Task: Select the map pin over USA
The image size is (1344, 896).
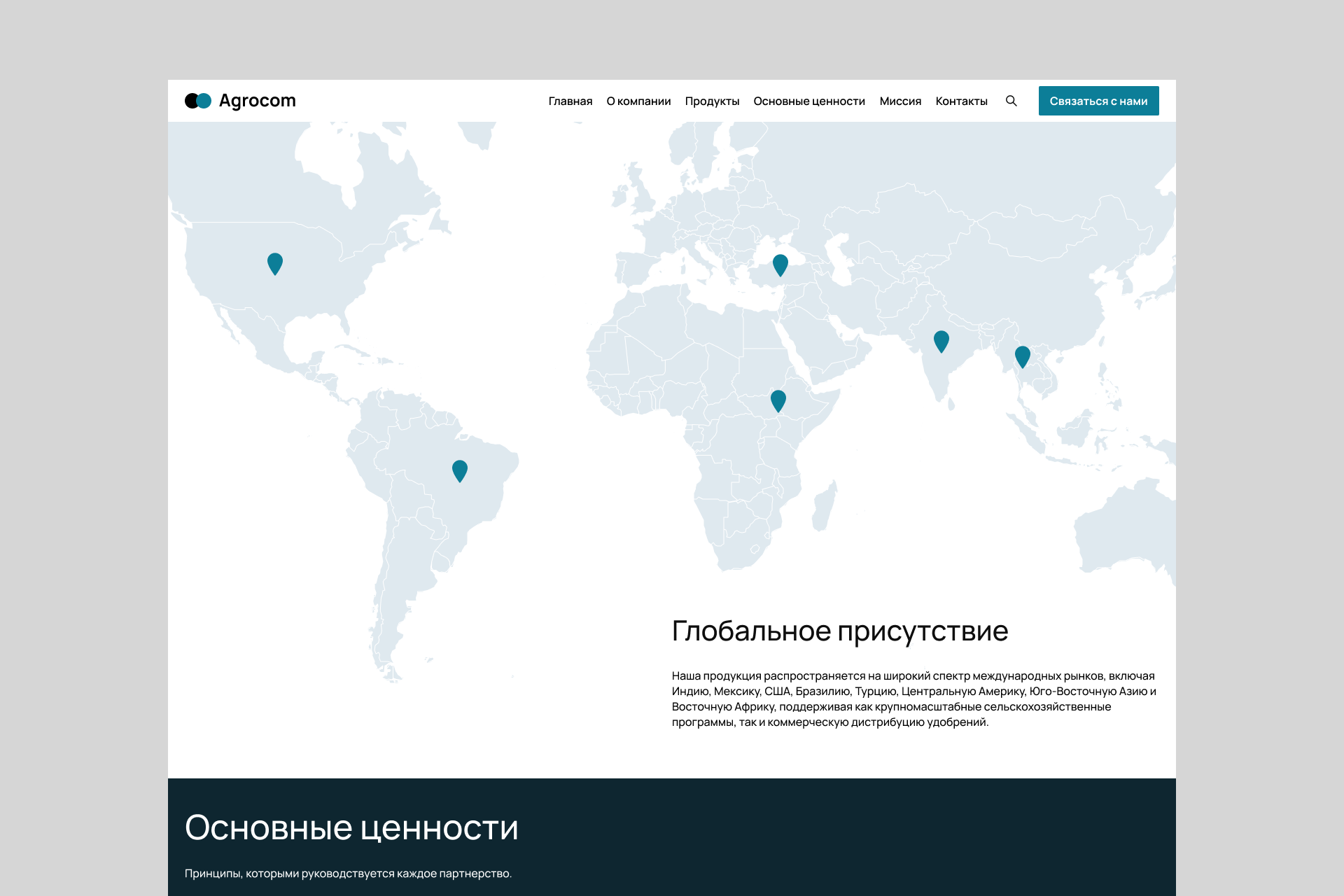Action: point(275,264)
